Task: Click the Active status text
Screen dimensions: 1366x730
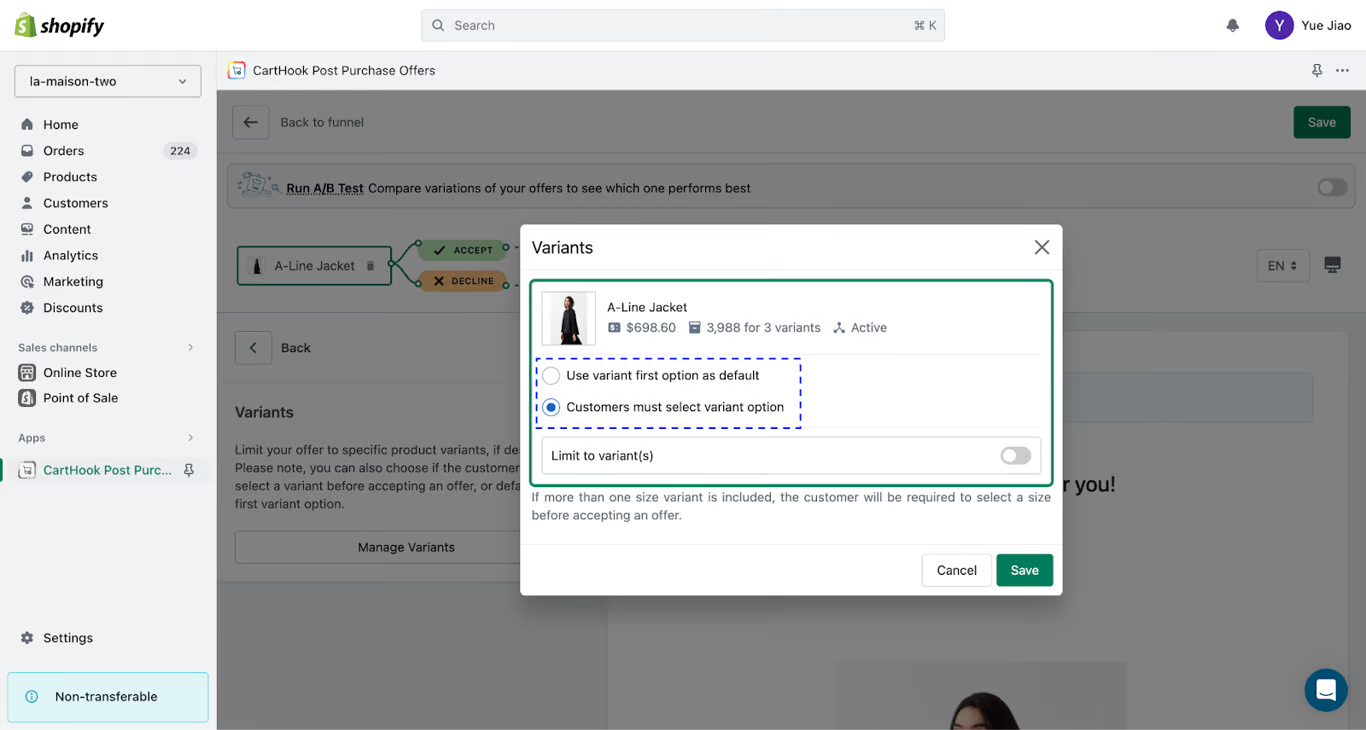Action: [x=868, y=328]
